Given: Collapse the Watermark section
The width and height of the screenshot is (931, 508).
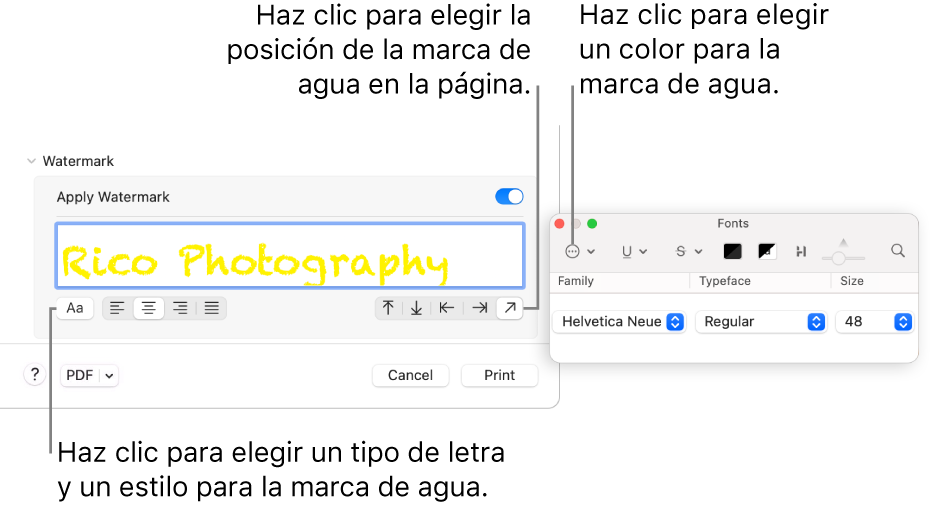Looking at the screenshot, I should [31, 161].
